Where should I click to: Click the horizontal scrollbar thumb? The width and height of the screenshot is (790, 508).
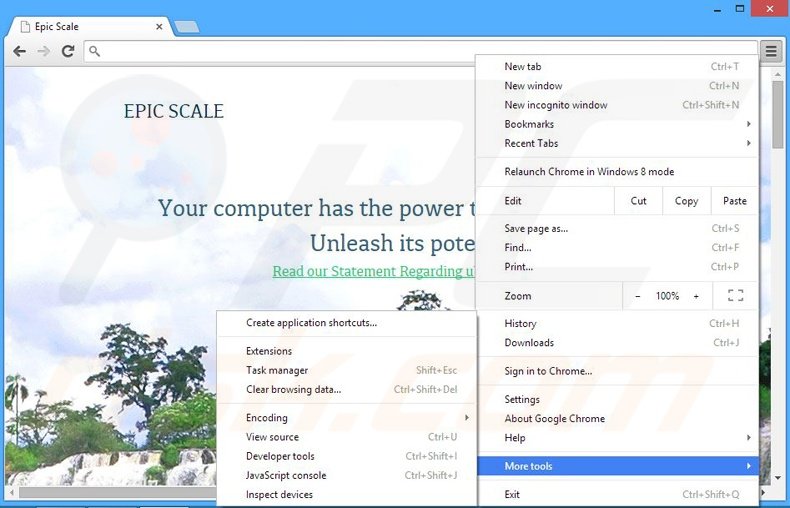118,492
